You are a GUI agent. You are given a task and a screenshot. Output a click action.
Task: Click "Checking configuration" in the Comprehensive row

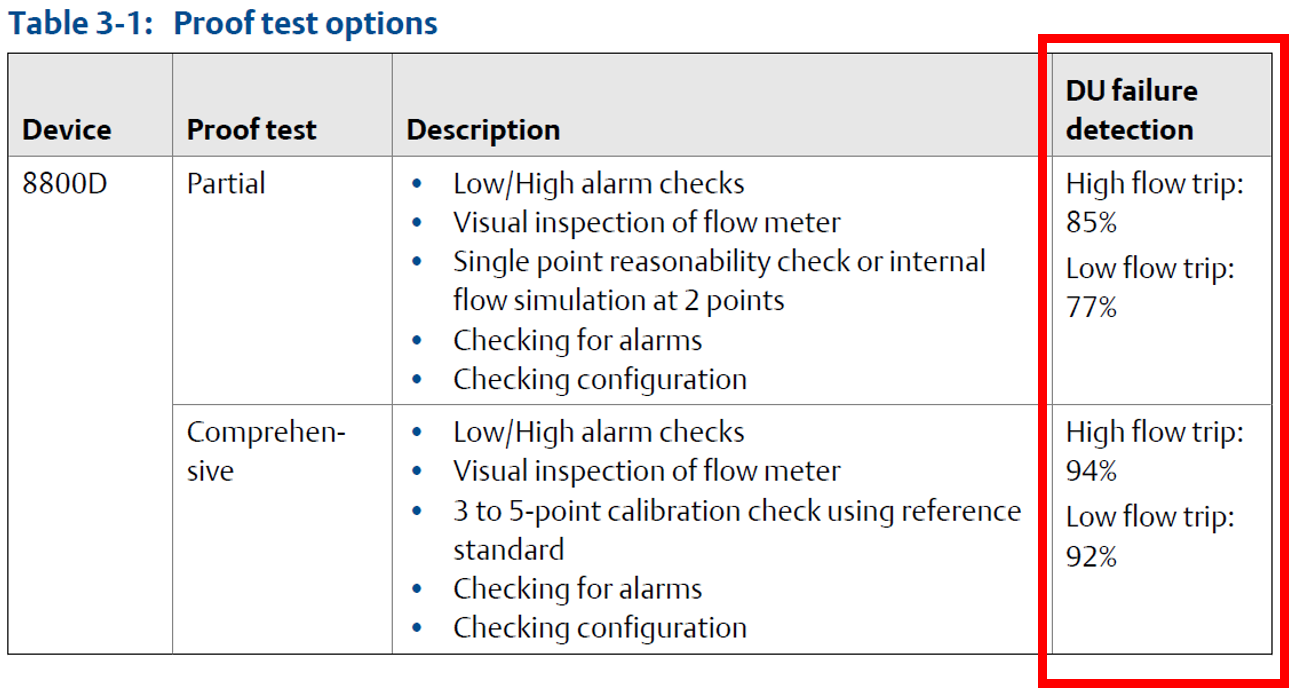point(599,628)
